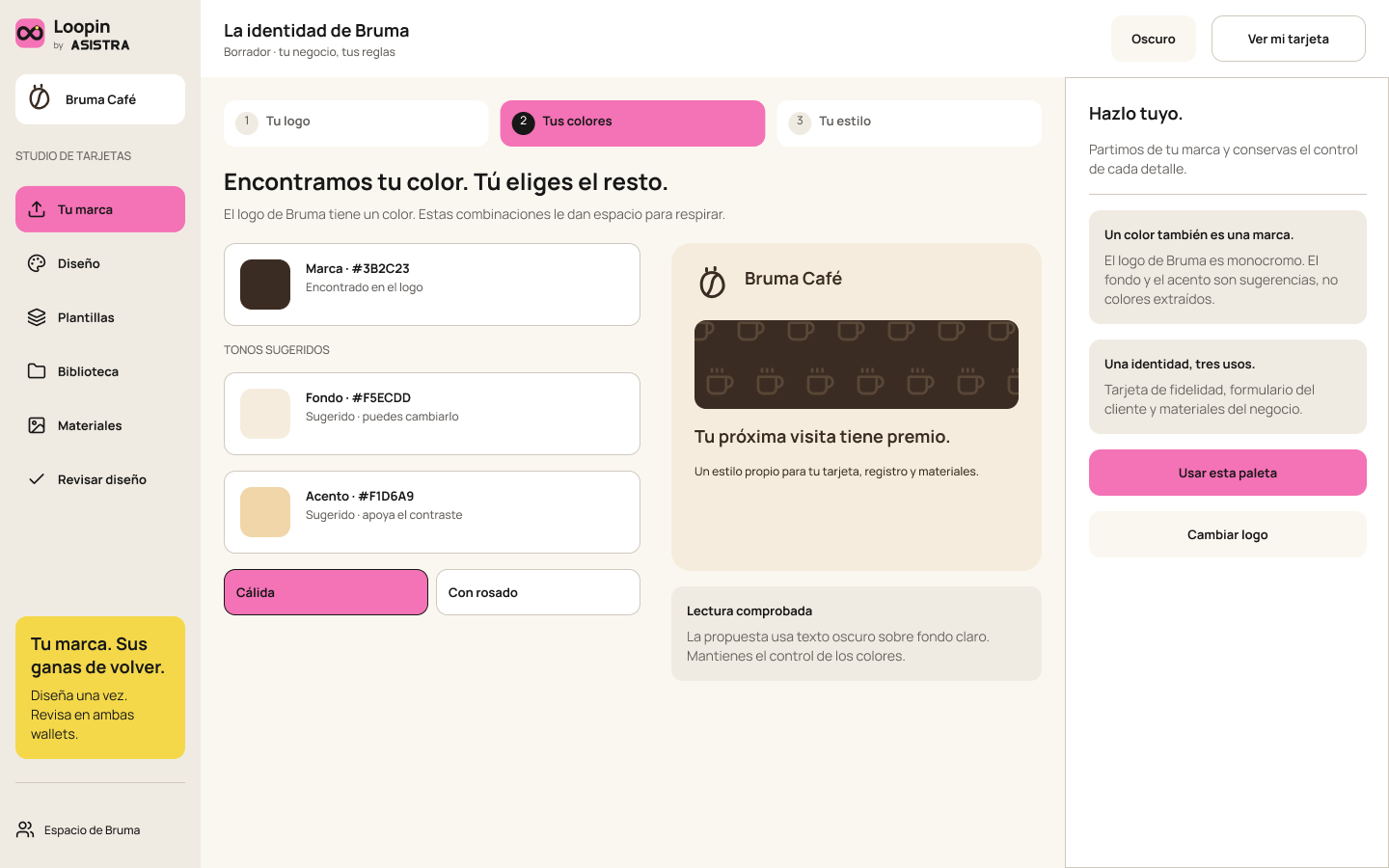Image resolution: width=1389 pixels, height=868 pixels.
Task: Click the layers icon beside Plantillas
Action: [37, 317]
